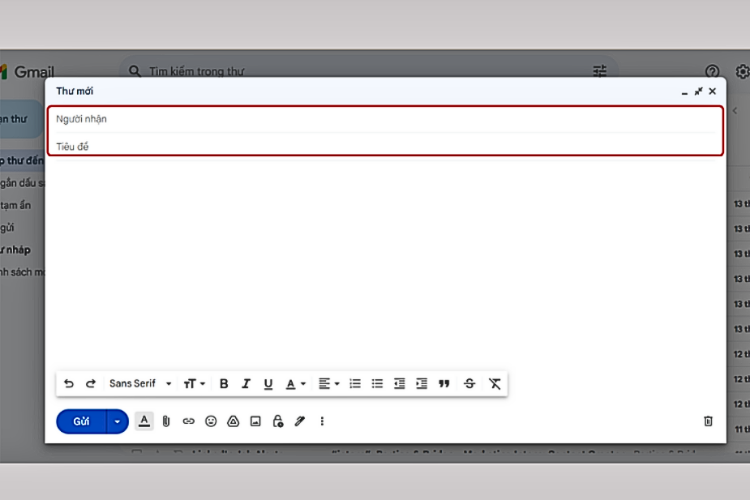The image size is (750, 500).
Task: Toggle strikethrough formatting
Action: 469,383
